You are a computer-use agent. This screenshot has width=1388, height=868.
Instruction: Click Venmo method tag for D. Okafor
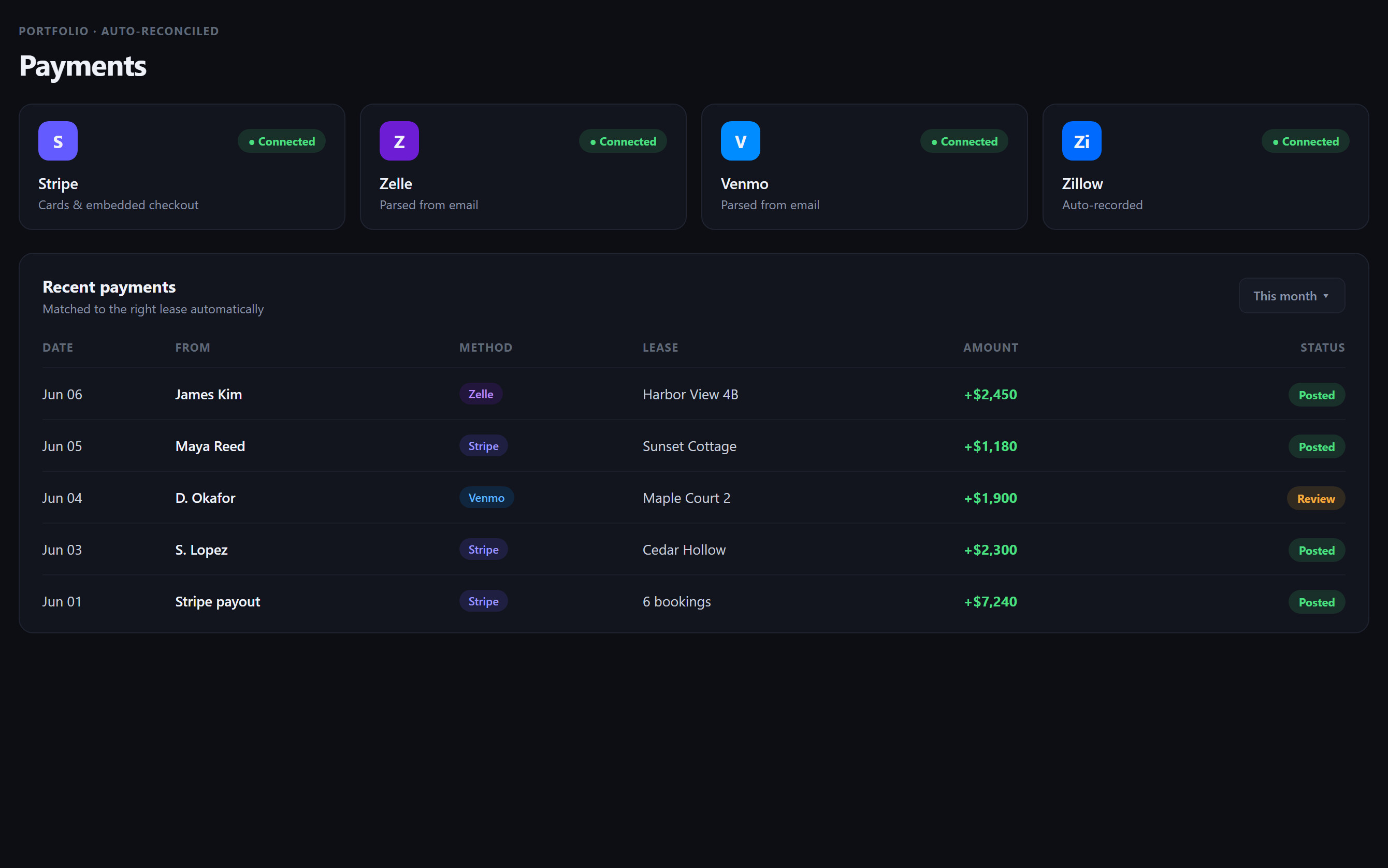coord(487,498)
